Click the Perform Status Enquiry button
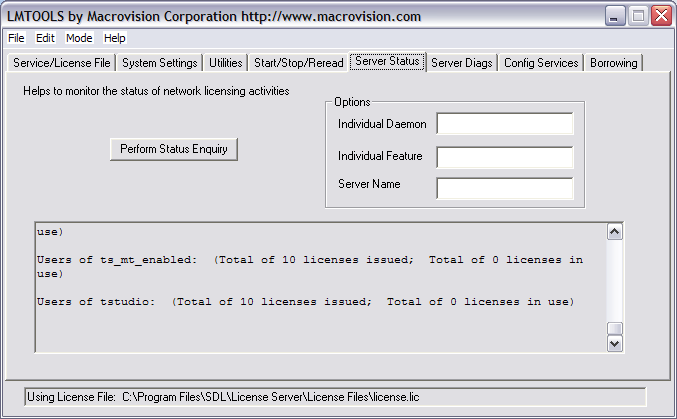This screenshot has width=677, height=419. 174,149
